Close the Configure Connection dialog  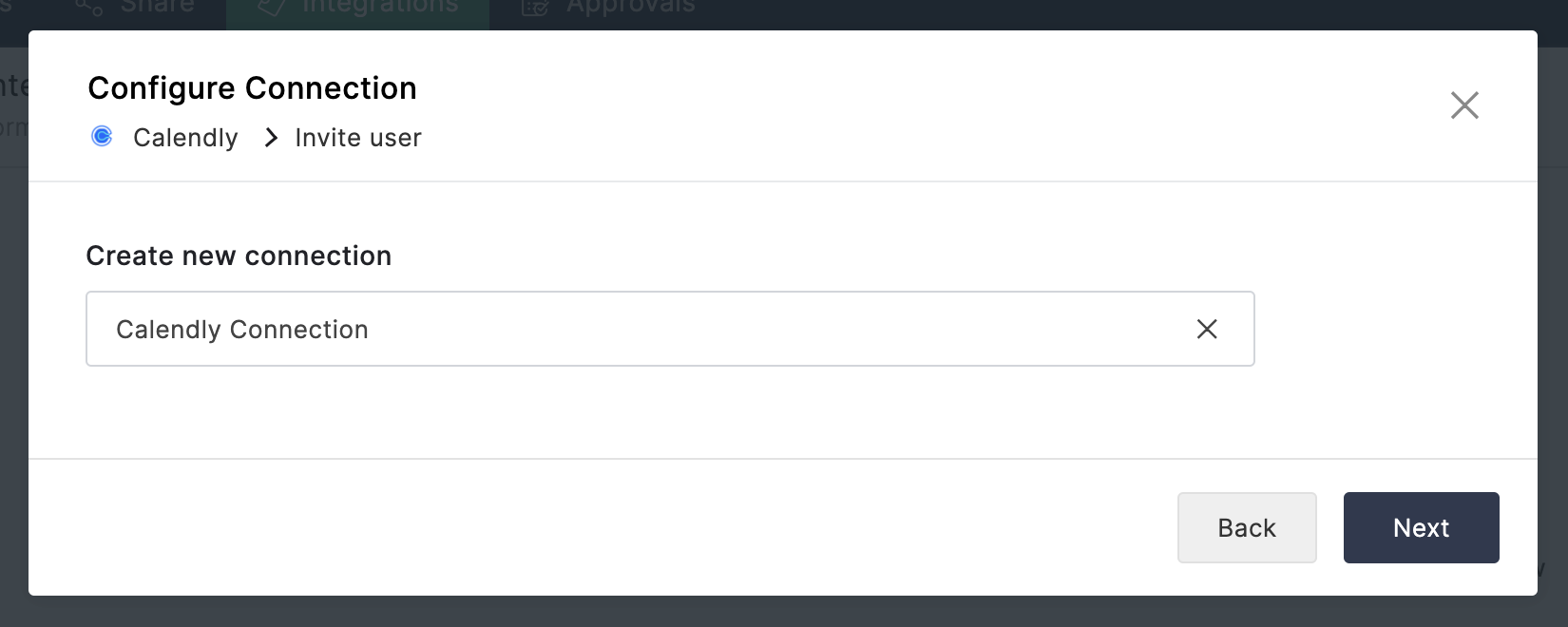pyautogui.click(x=1464, y=105)
